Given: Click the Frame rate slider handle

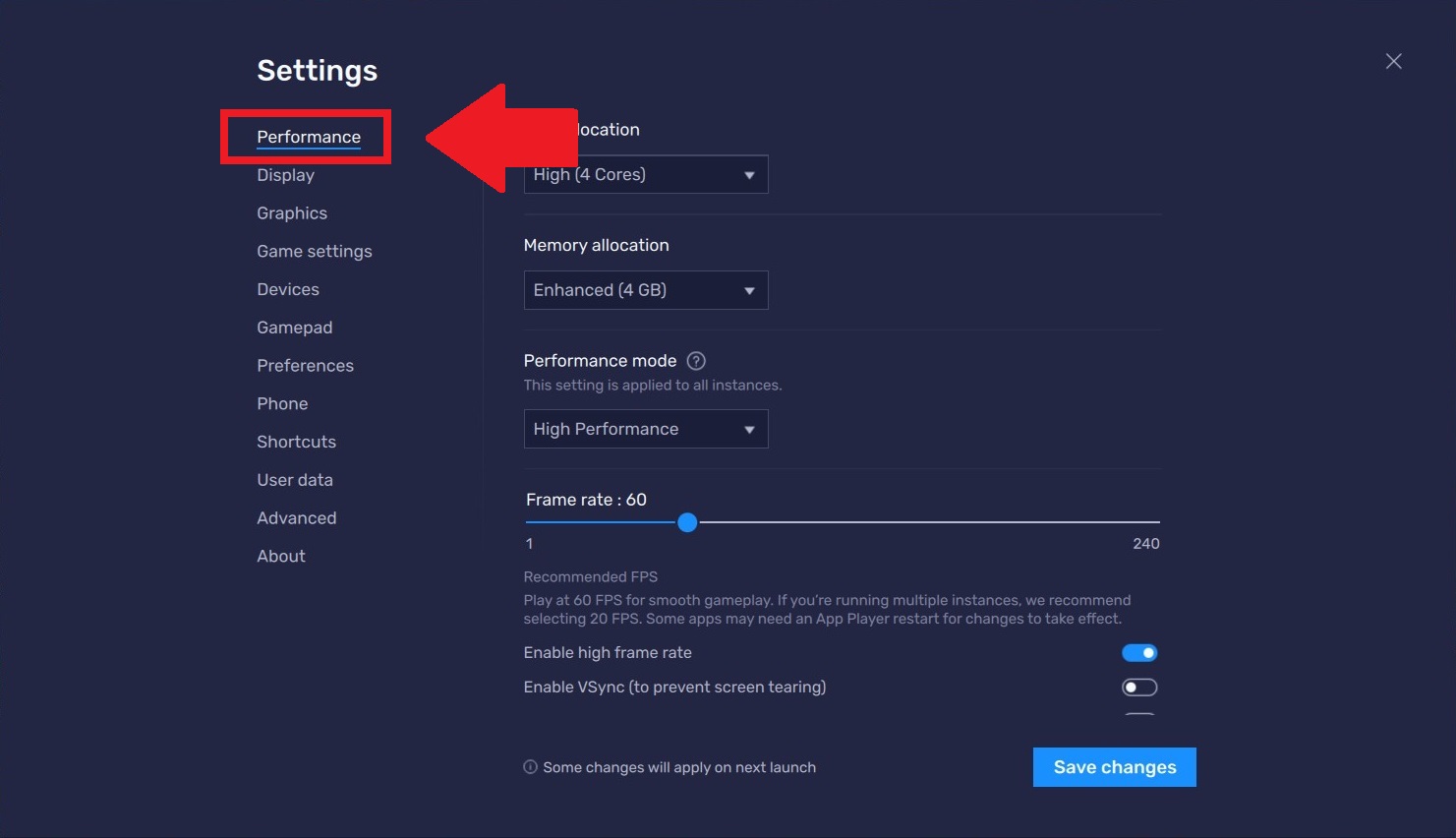Looking at the screenshot, I should pos(686,522).
